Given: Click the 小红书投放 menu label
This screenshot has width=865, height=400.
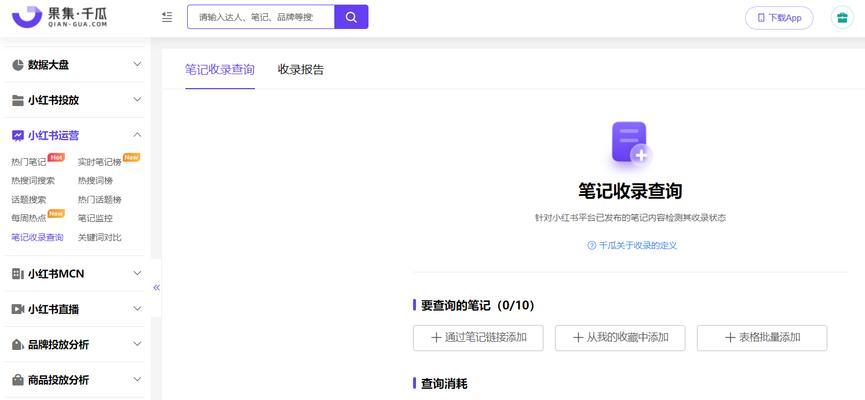Looking at the screenshot, I should point(54,100).
